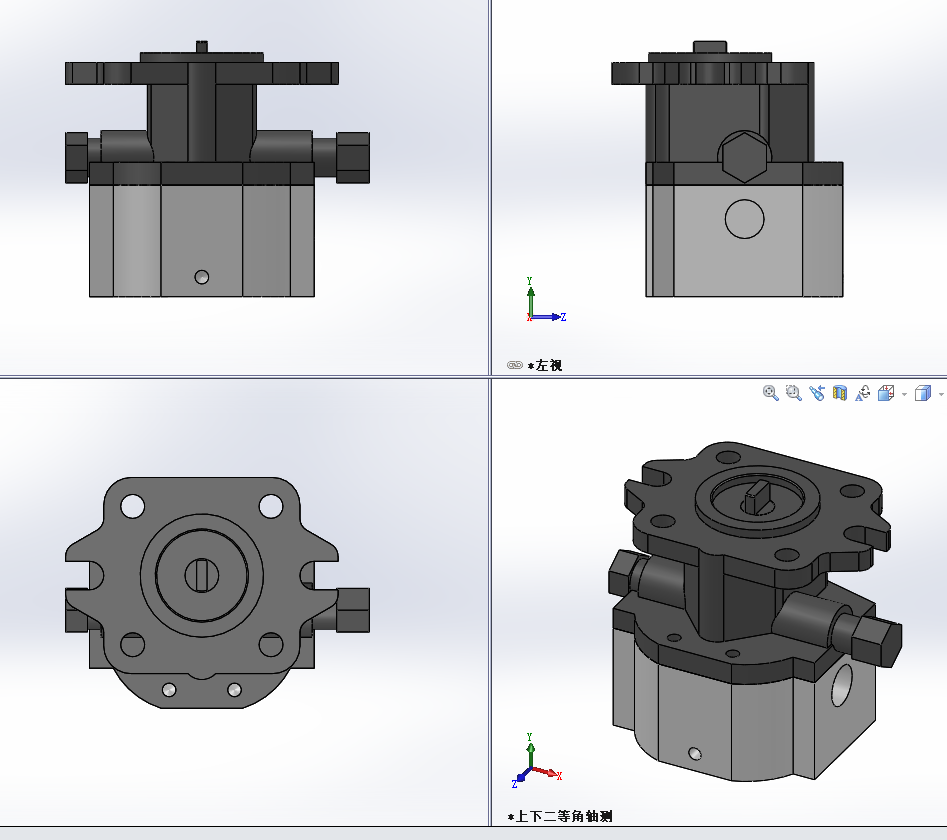Select shaft key in isometric view
This screenshot has height=840, width=947.
[x=755, y=497]
